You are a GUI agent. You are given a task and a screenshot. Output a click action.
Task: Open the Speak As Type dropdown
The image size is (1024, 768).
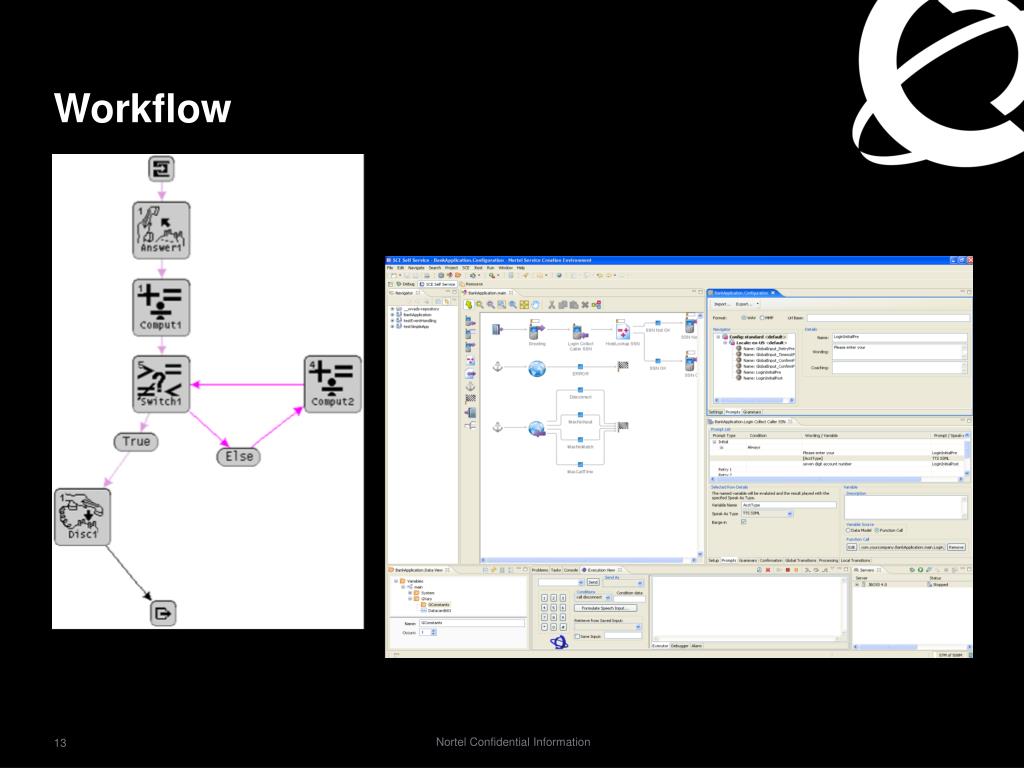(767, 514)
